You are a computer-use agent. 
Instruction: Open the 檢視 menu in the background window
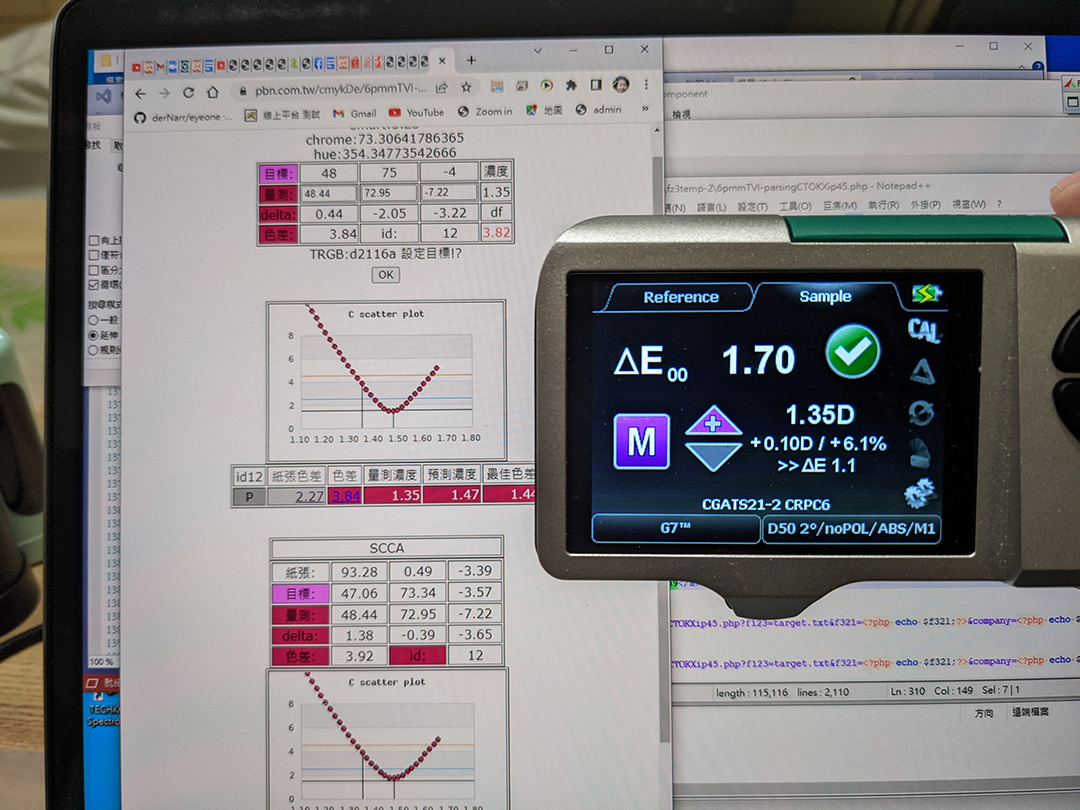pyautogui.click(x=681, y=114)
